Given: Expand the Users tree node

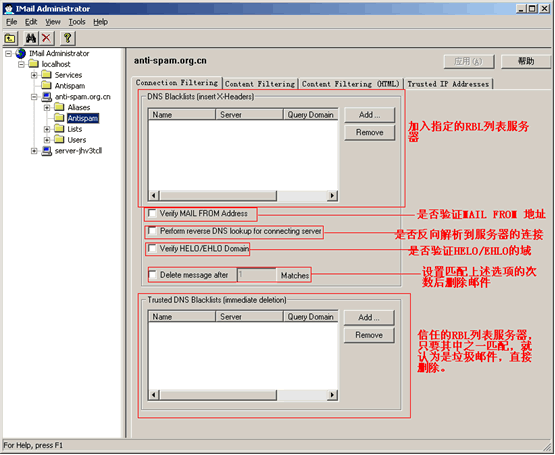Looking at the screenshot, I should pyautogui.click(x=47, y=140).
